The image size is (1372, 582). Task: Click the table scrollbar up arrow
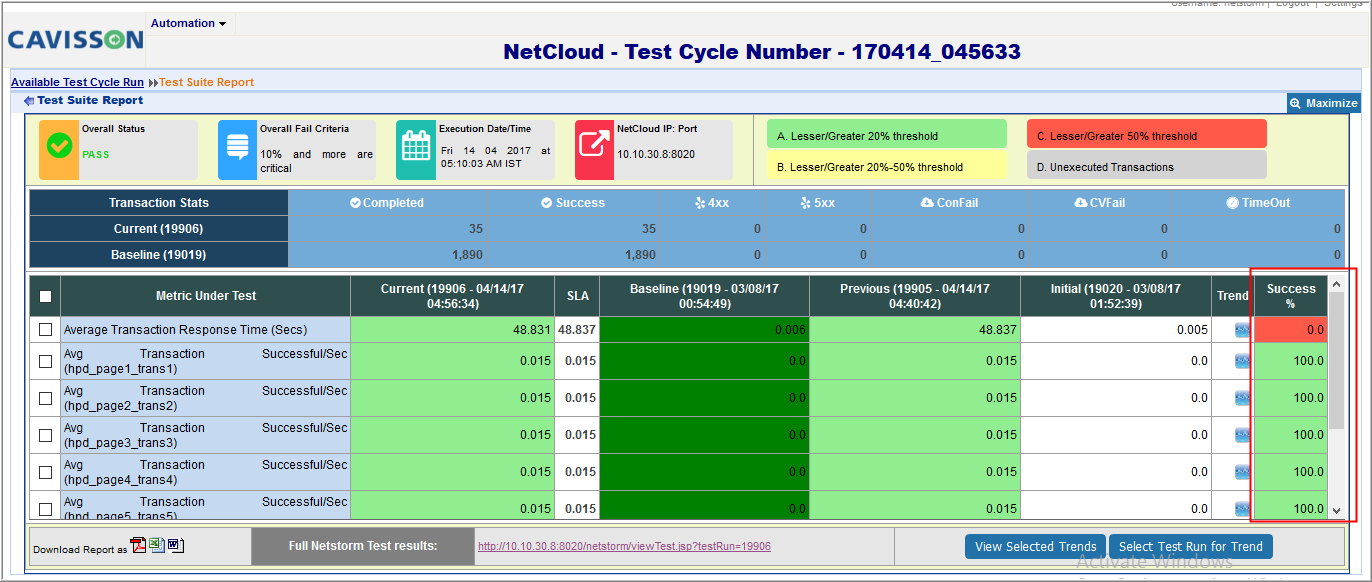coord(1337,285)
